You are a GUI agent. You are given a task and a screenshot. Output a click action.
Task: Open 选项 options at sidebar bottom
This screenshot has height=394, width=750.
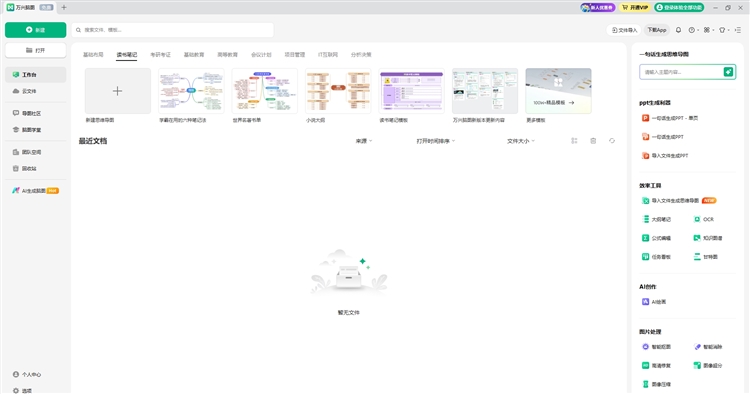tap(22, 390)
